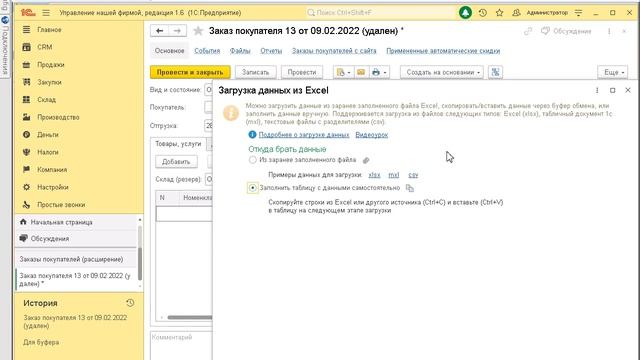Open the Производство section

[x=58, y=117]
